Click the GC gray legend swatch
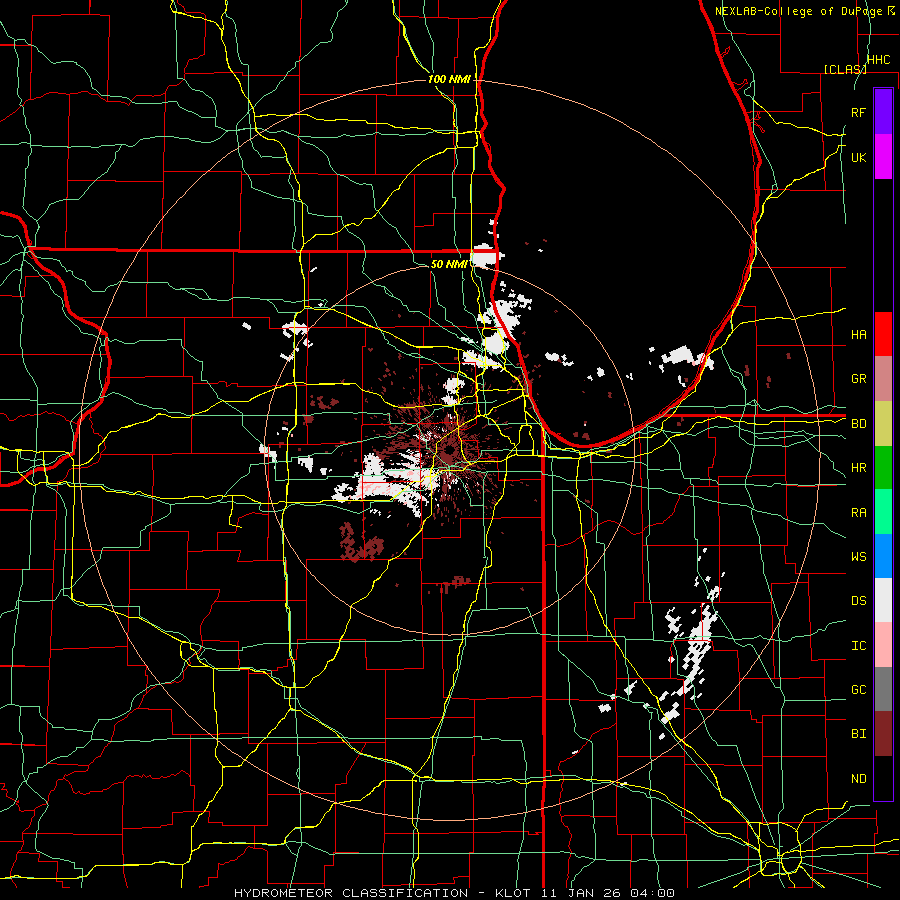The height and width of the screenshot is (900, 900). point(883,689)
